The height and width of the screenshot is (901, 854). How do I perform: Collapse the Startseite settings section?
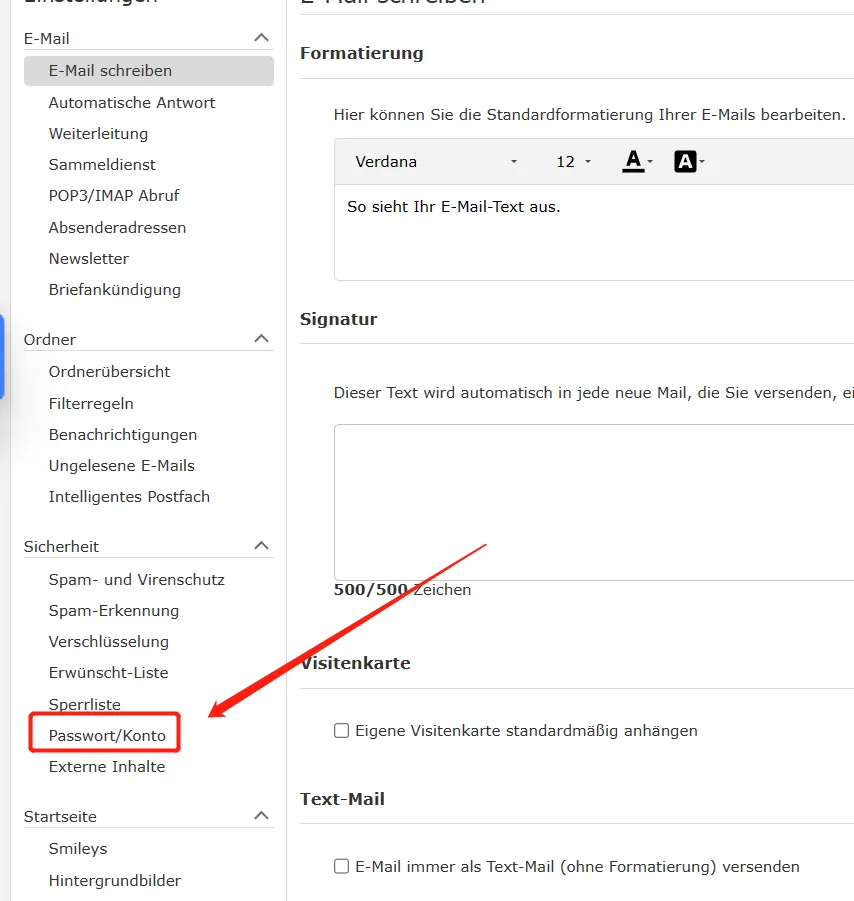261,816
